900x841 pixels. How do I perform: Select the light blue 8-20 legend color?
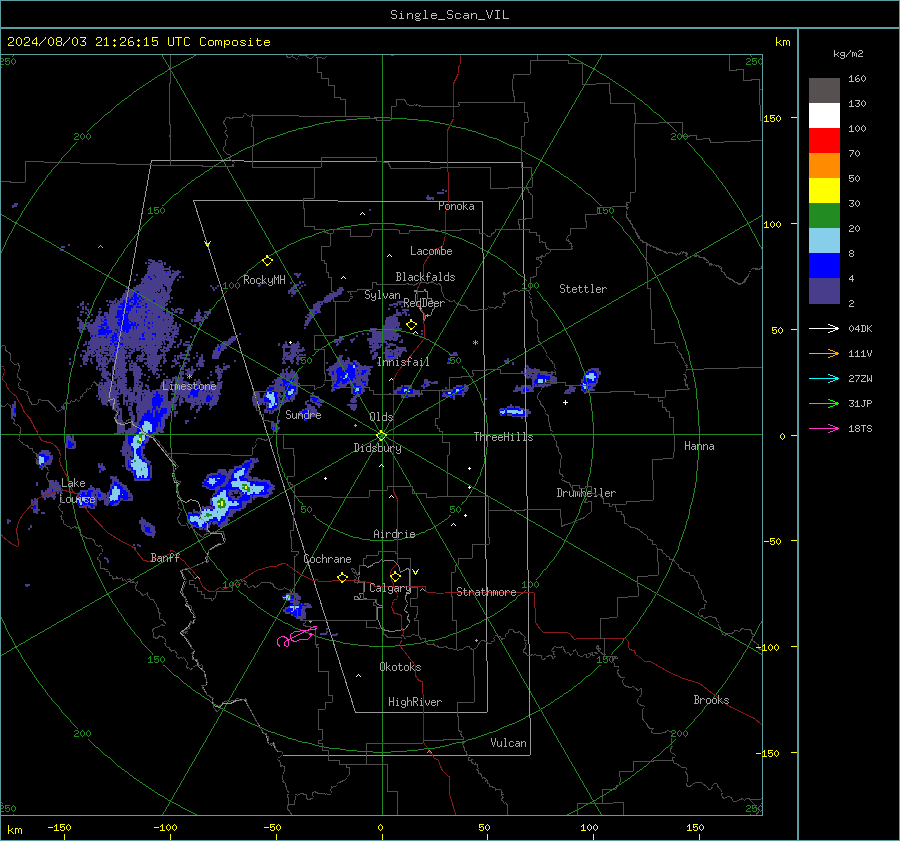pos(824,241)
